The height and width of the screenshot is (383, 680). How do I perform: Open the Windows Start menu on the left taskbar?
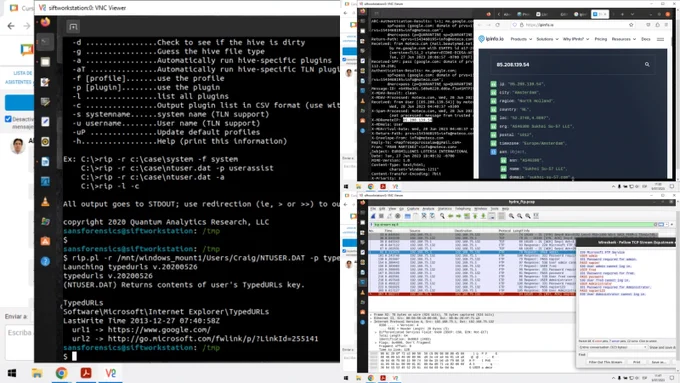12,373
